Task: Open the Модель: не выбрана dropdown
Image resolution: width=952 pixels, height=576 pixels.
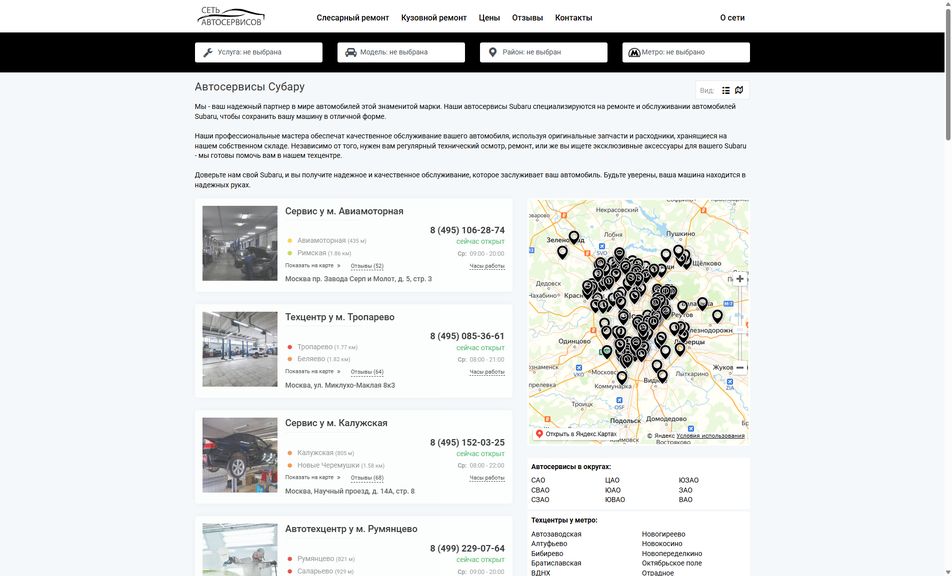Action: (x=401, y=52)
